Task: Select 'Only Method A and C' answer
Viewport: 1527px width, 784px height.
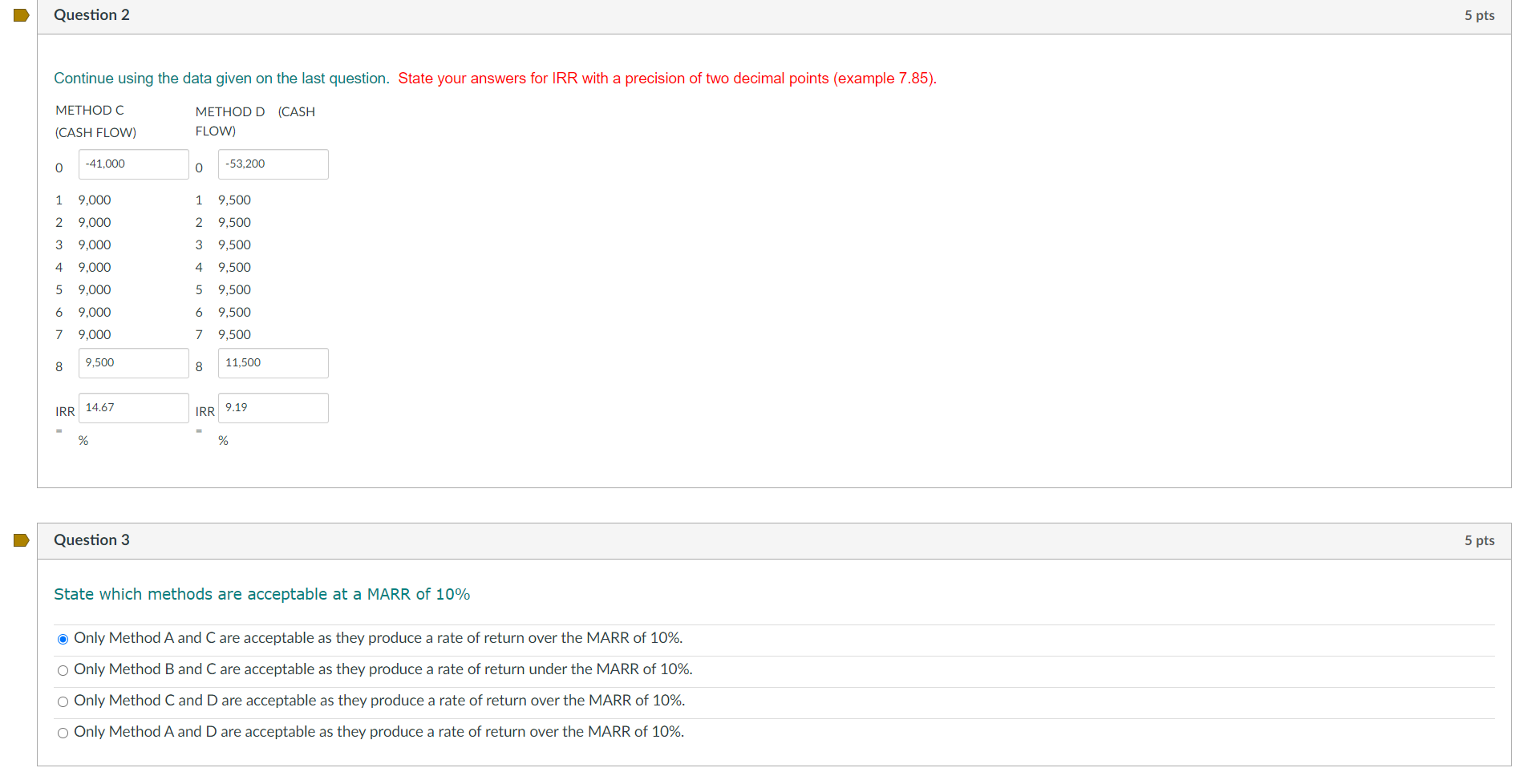Action: point(63,639)
